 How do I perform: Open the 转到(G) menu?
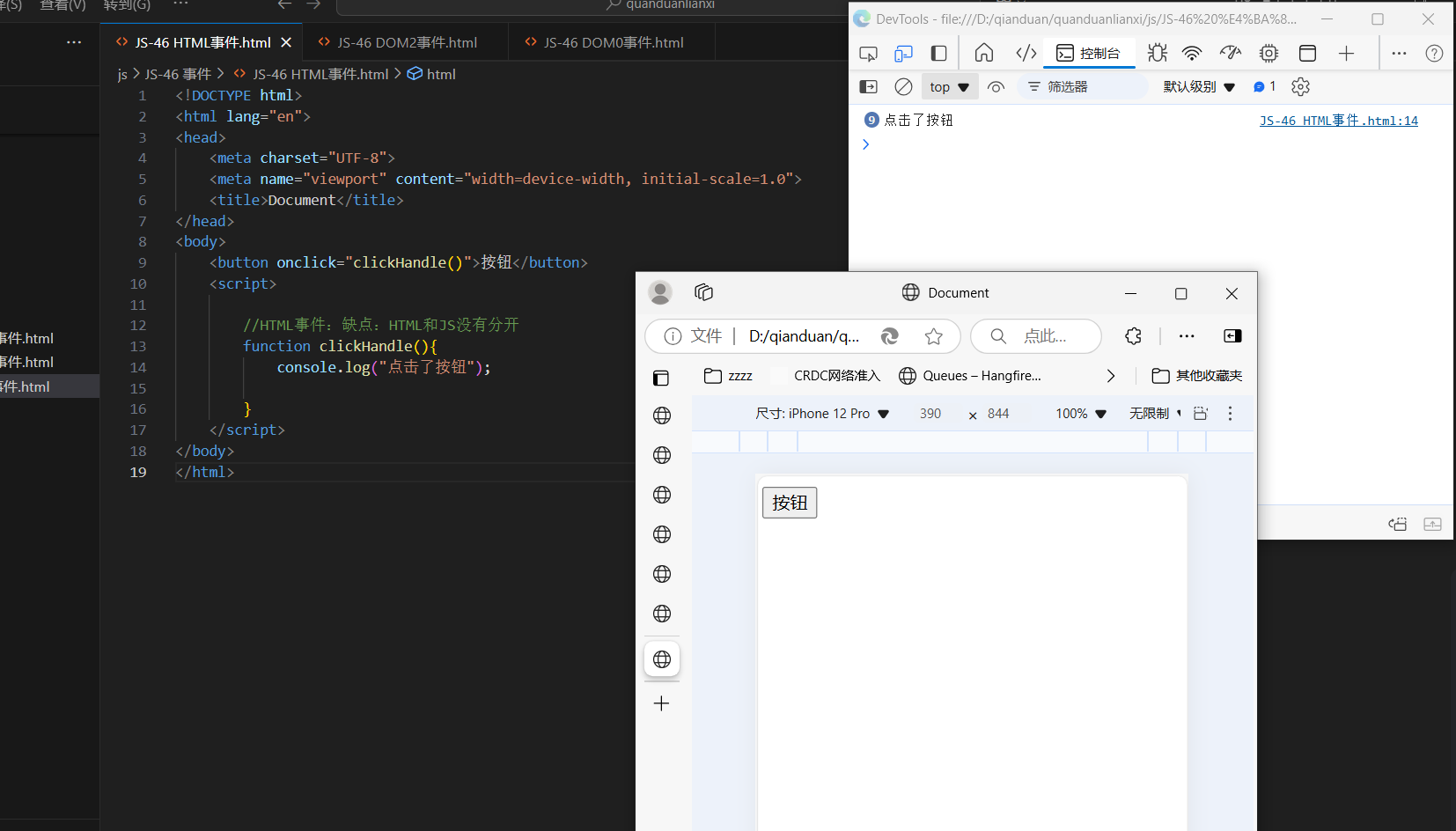coord(127,5)
